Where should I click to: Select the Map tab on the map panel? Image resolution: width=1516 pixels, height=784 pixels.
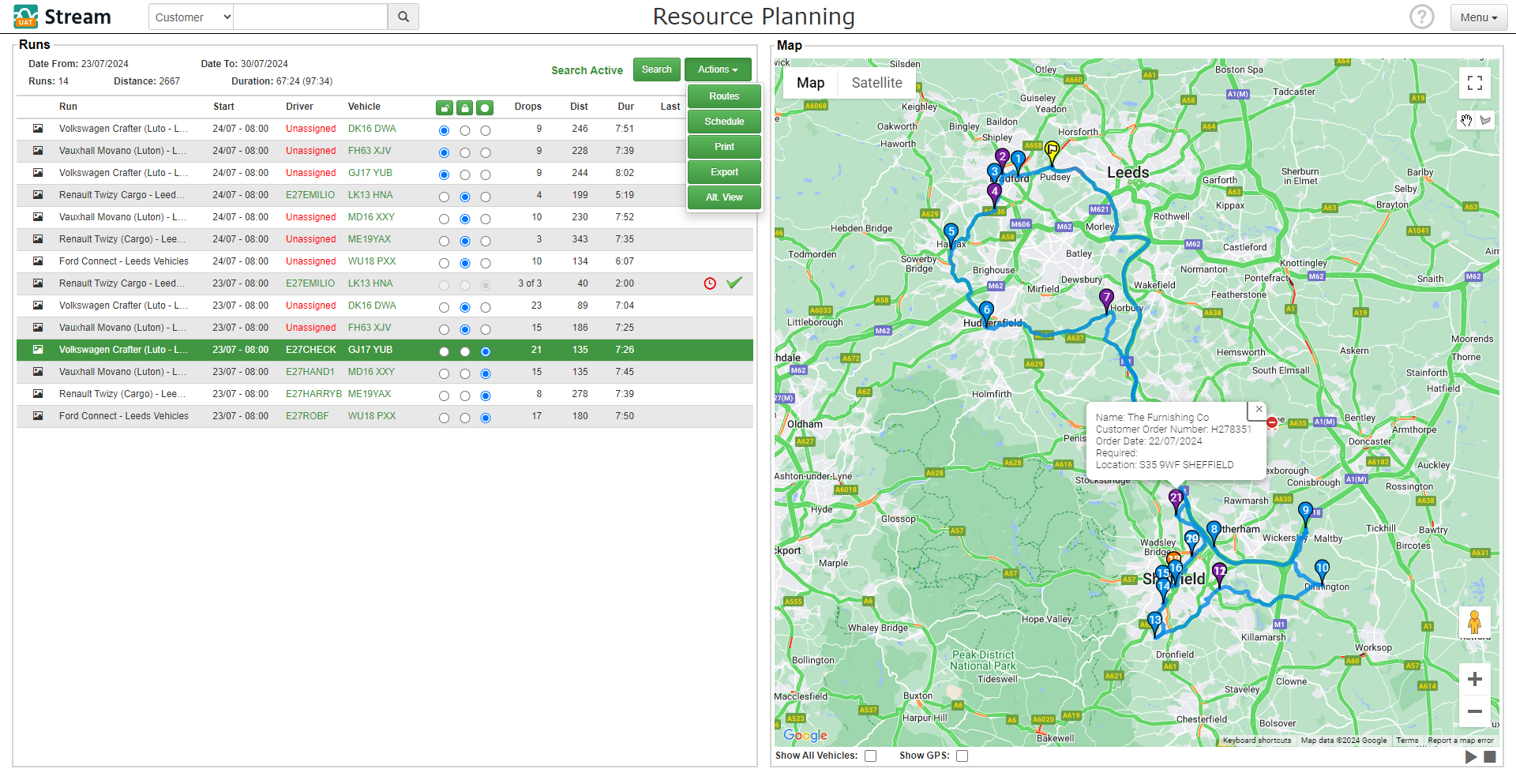(809, 83)
